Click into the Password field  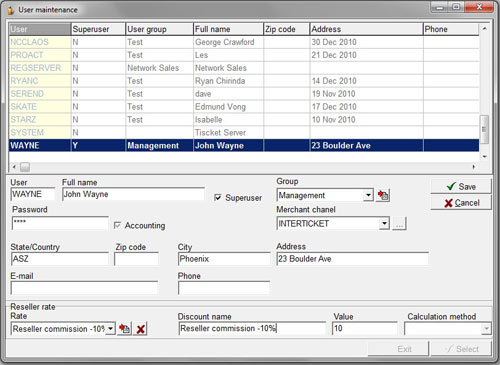(x=60, y=223)
